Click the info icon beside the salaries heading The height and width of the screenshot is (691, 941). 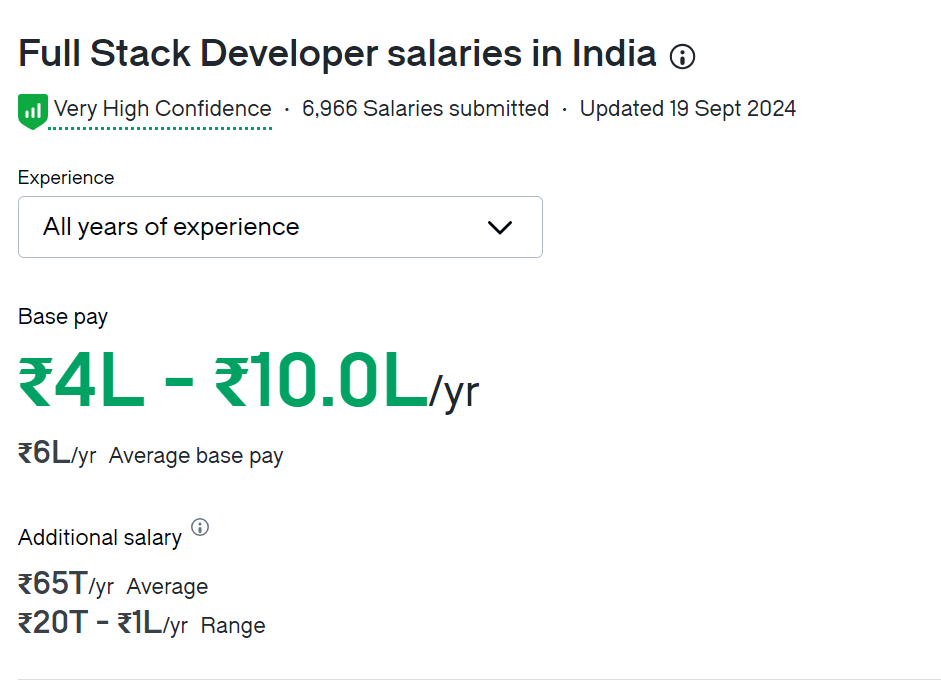click(682, 57)
